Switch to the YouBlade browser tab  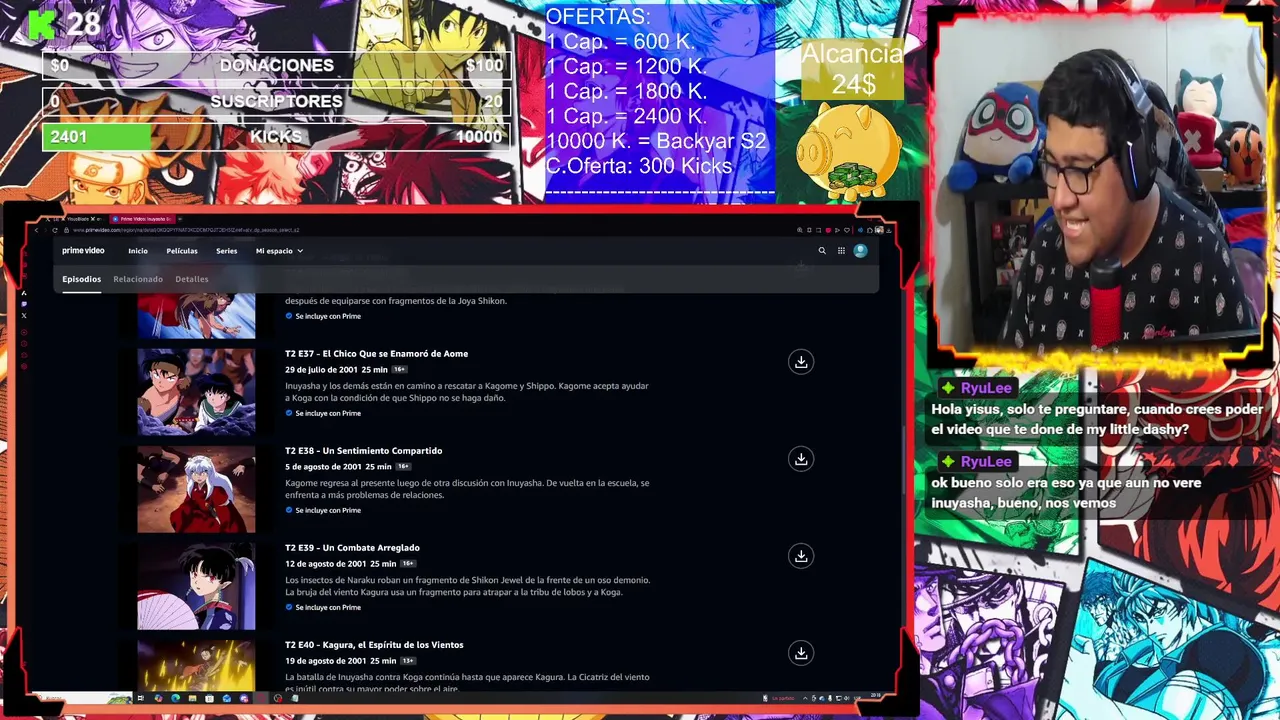tap(81, 219)
